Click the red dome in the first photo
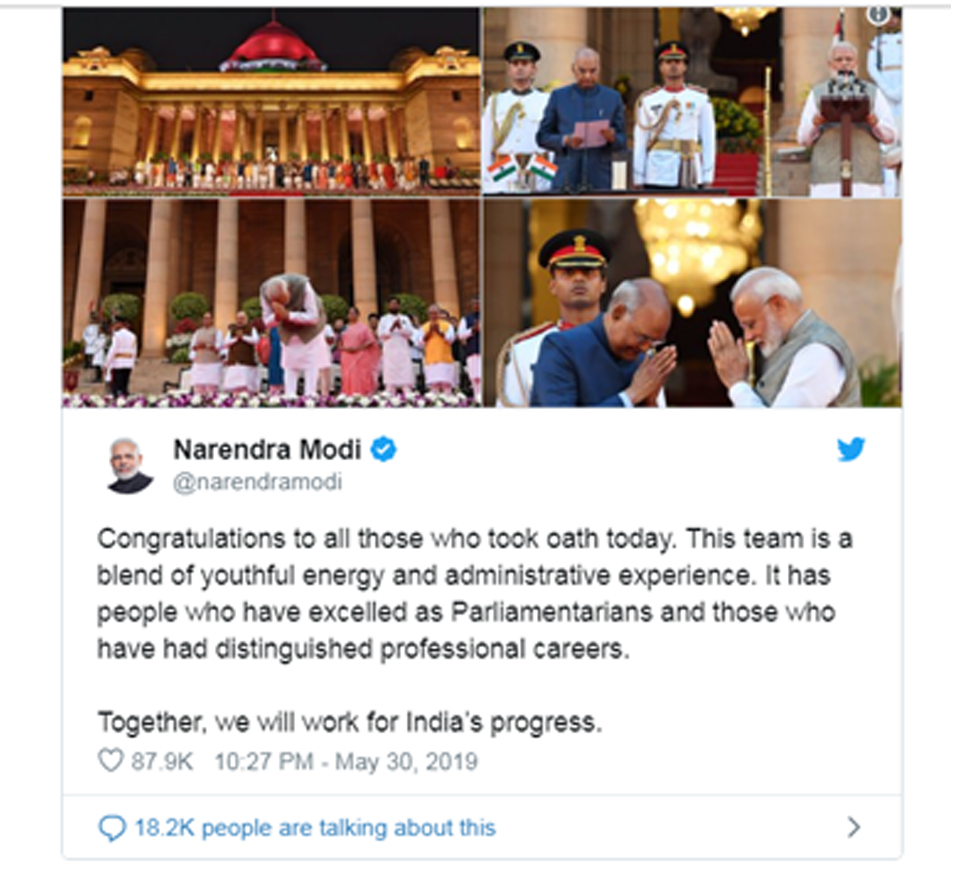Image resolution: width=978 pixels, height=892 pixels. [x=273, y=46]
